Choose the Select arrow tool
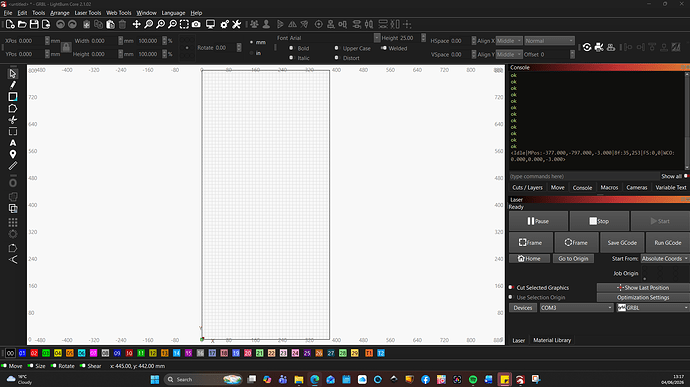690x387 pixels. 13,74
